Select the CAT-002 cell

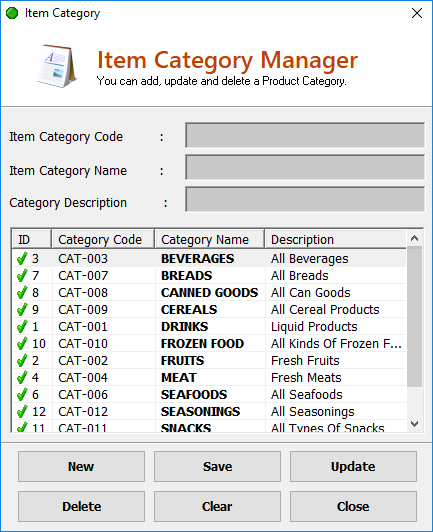83,361
